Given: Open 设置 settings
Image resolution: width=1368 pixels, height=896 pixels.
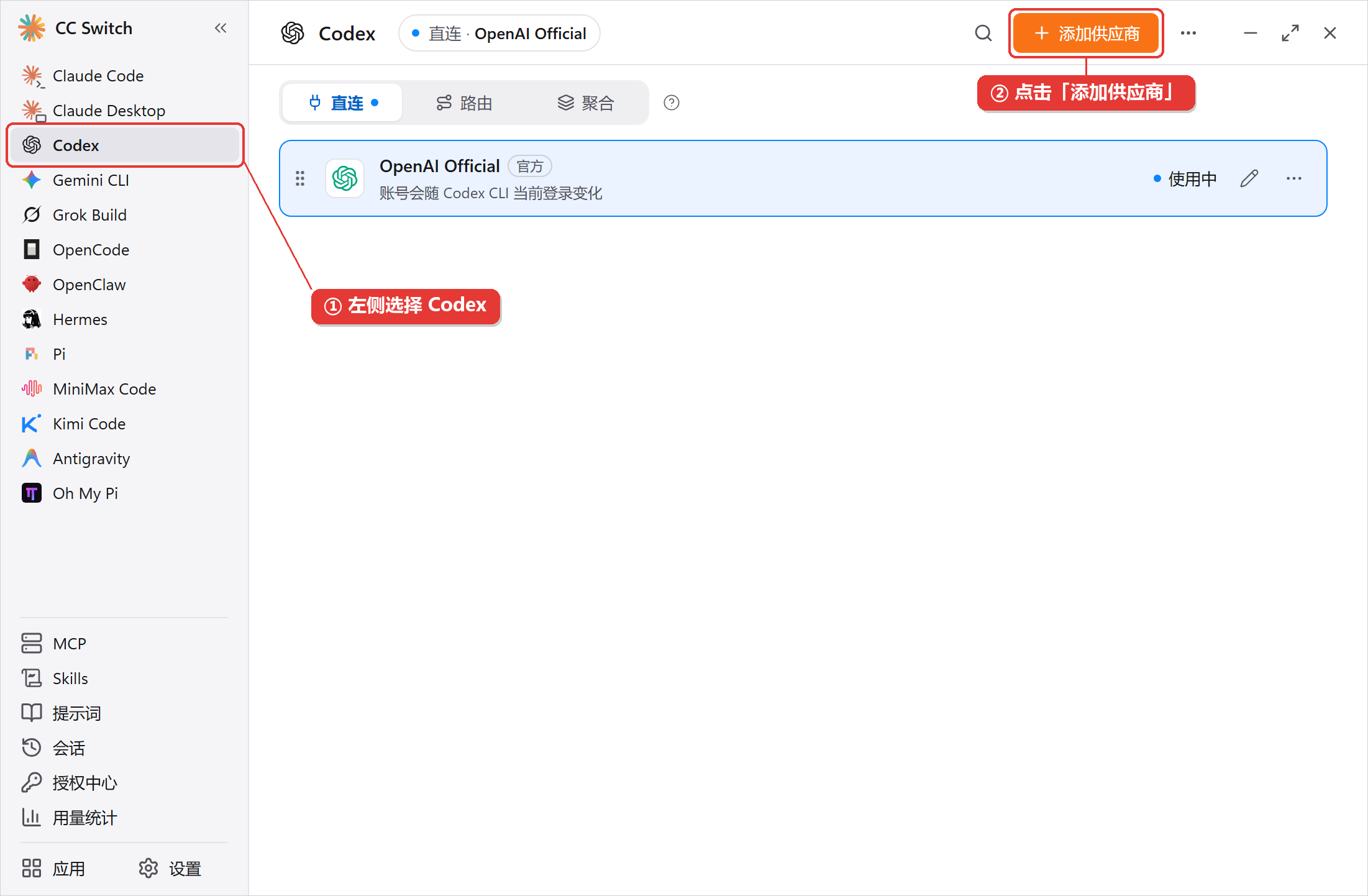Looking at the screenshot, I should point(170,869).
